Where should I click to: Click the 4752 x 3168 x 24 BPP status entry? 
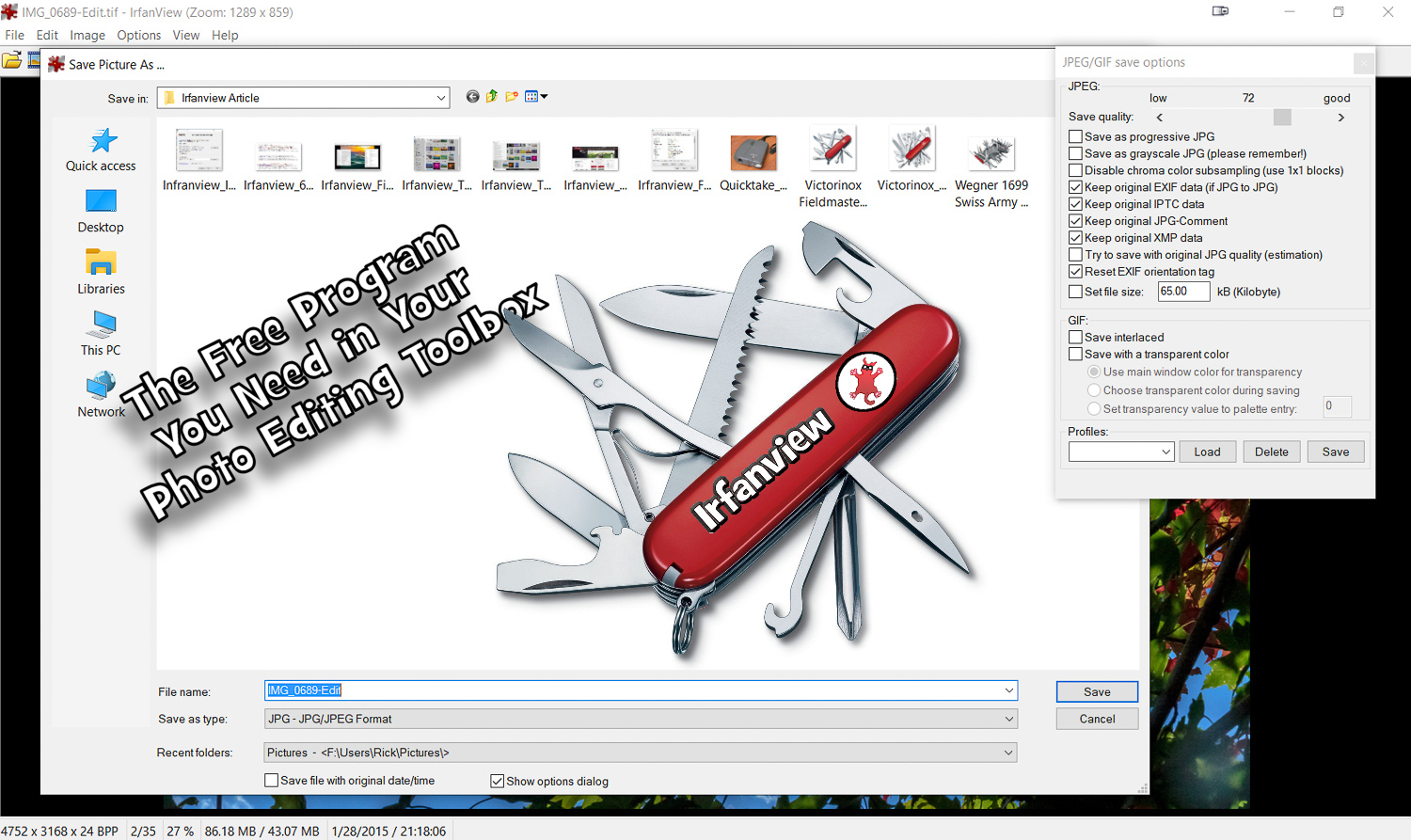tap(59, 831)
